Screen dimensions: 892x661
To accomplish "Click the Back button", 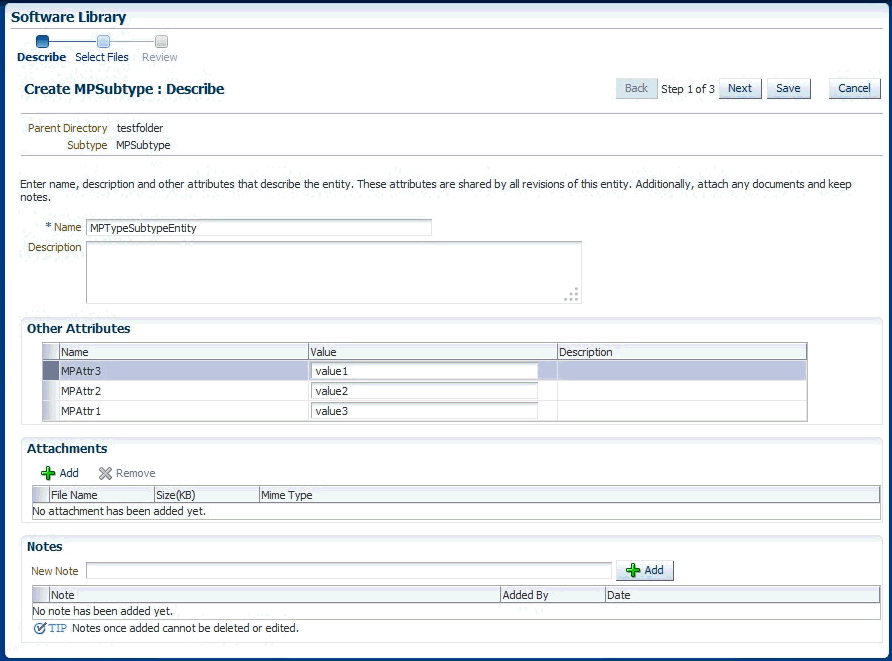I will point(637,89).
